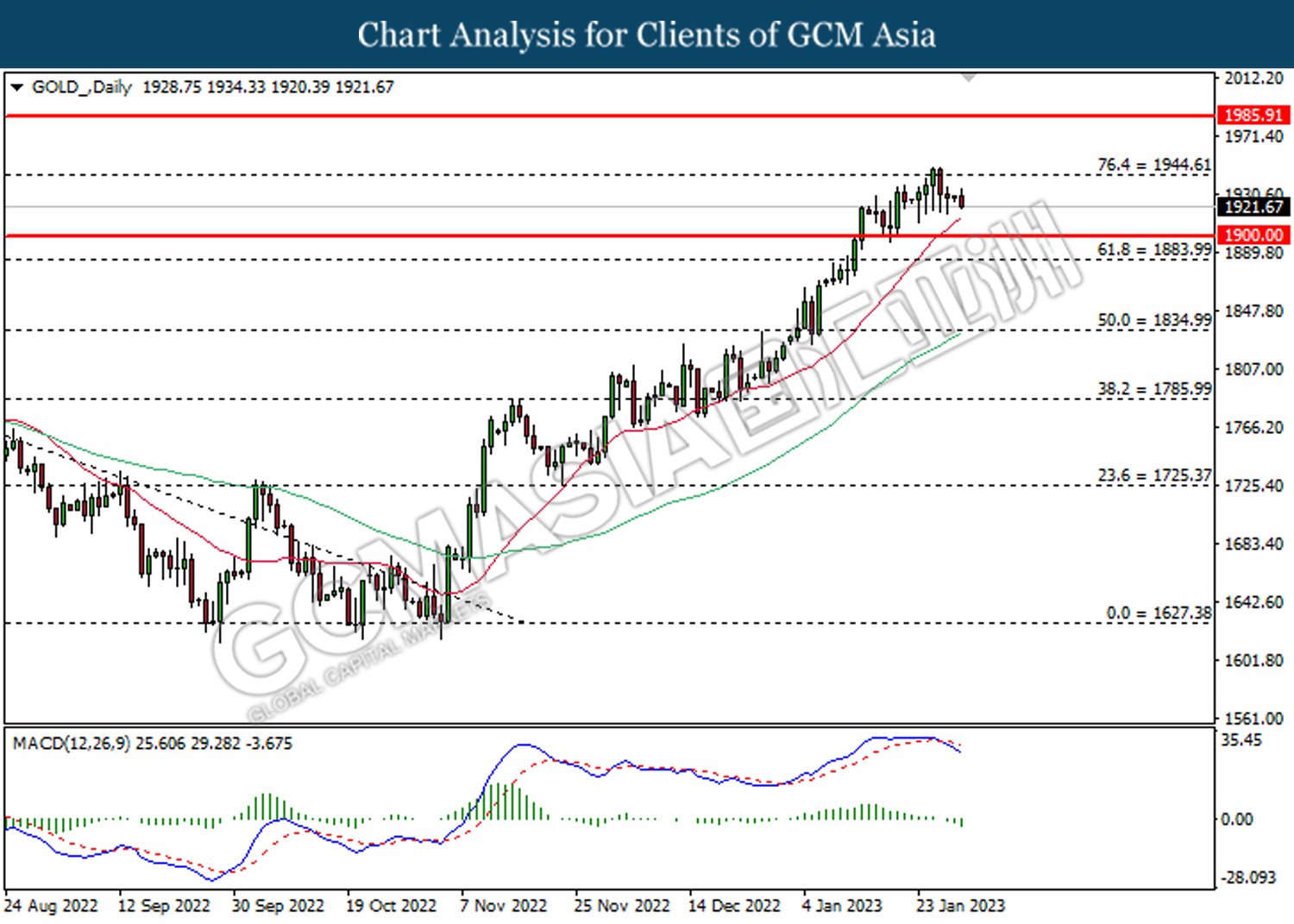Click the GOLD_,Daily symbol label
This screenshot has height=924, width=1294.
[82, 87]
